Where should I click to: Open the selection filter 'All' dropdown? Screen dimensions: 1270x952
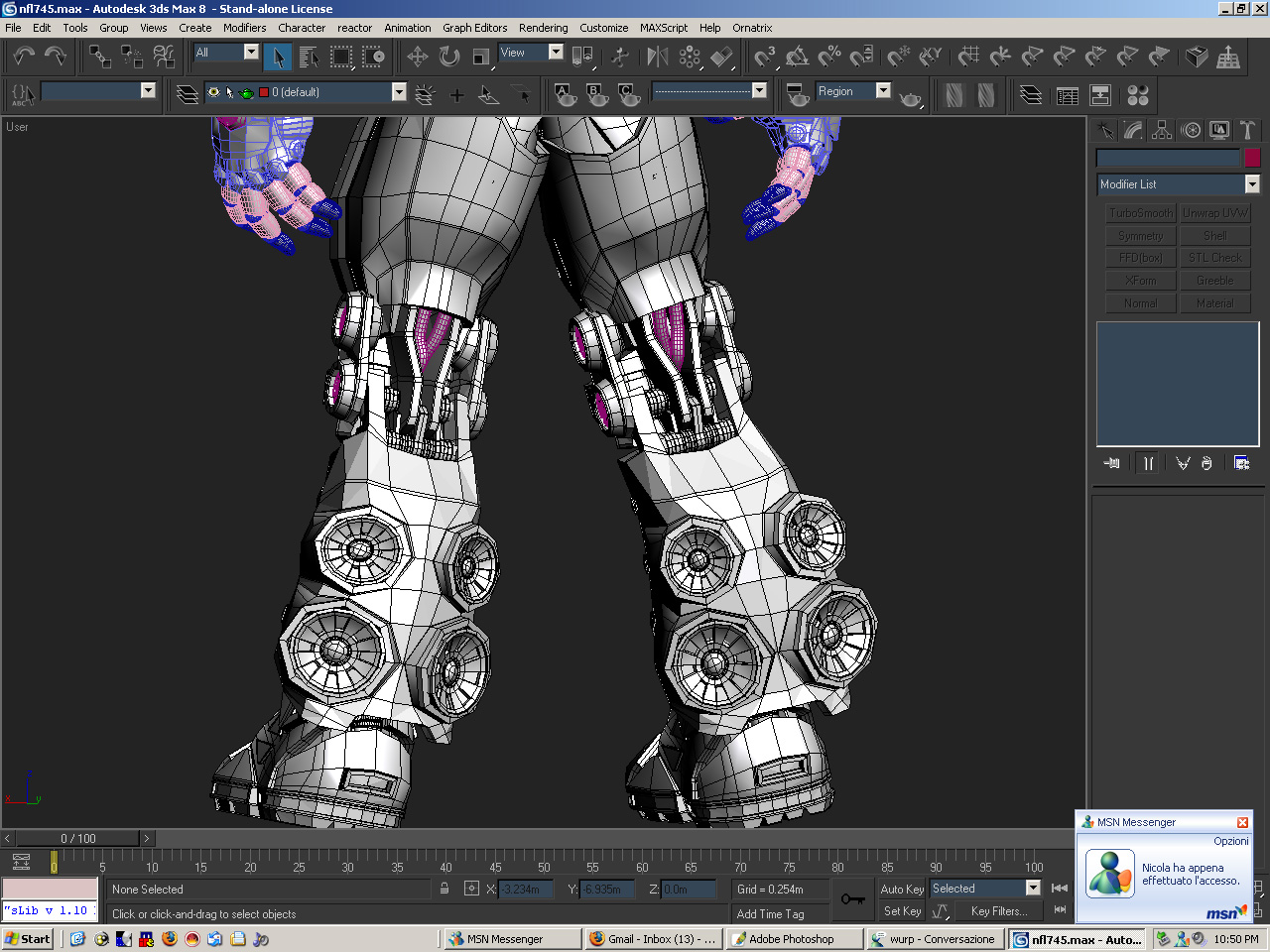coord(251,53)
